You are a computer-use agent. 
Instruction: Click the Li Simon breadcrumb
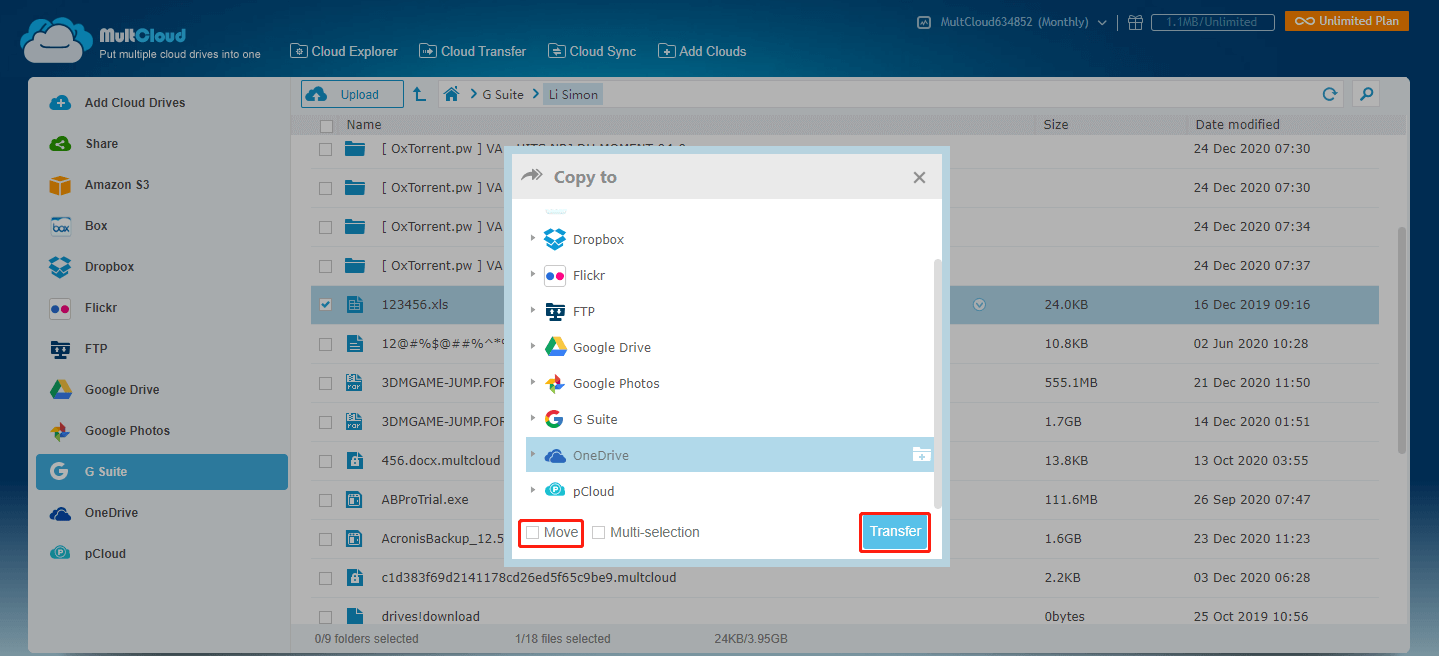(573, 95)
